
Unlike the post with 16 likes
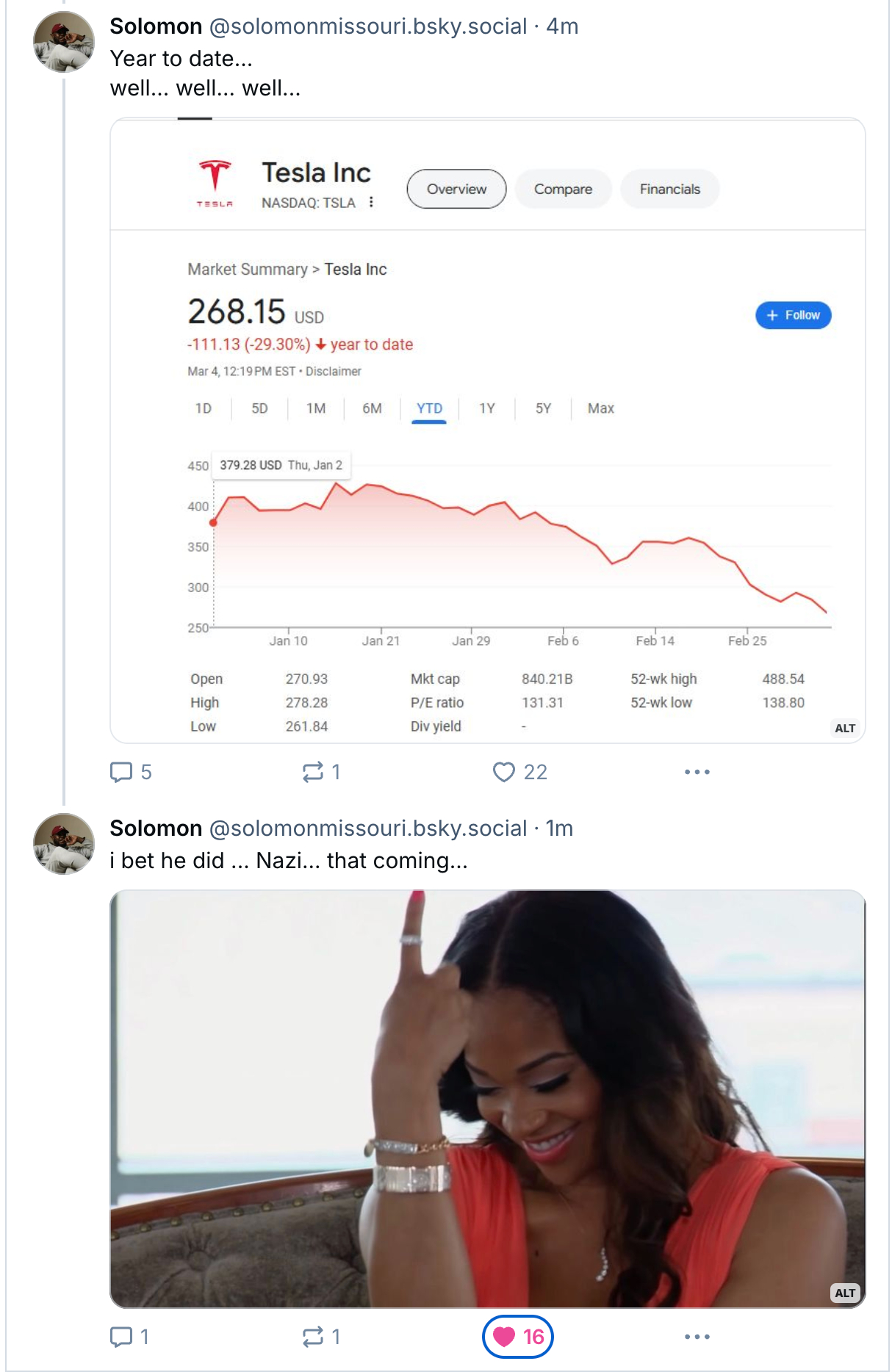517,1337
